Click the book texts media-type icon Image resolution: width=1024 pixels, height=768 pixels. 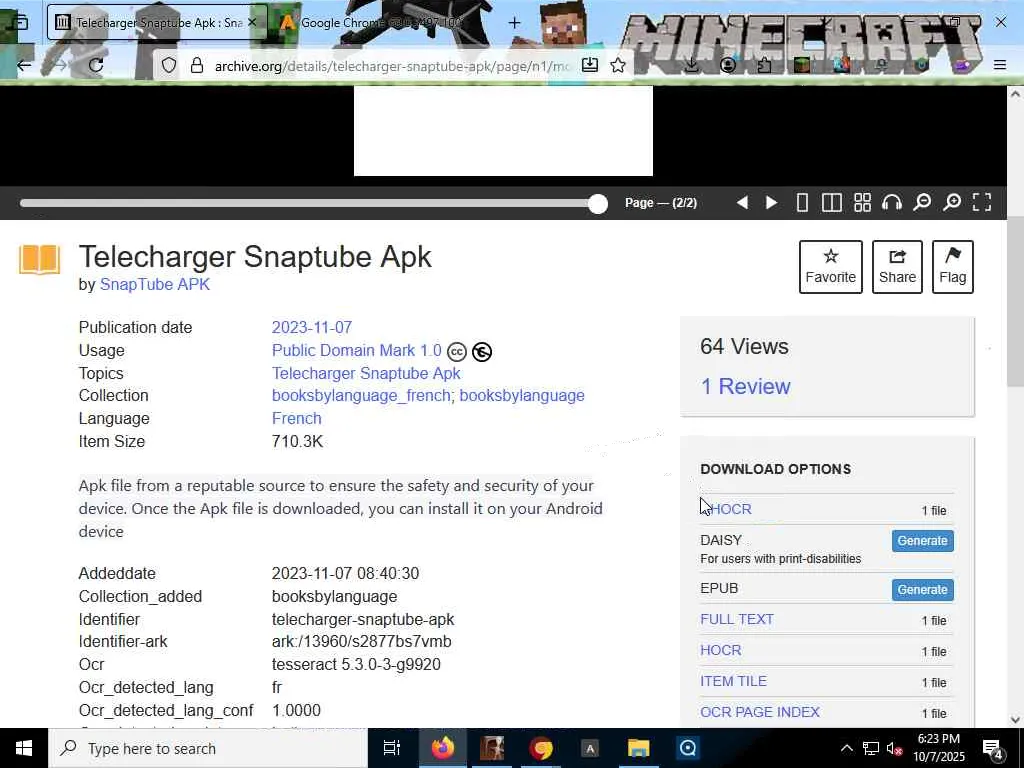tap(39, 259)
